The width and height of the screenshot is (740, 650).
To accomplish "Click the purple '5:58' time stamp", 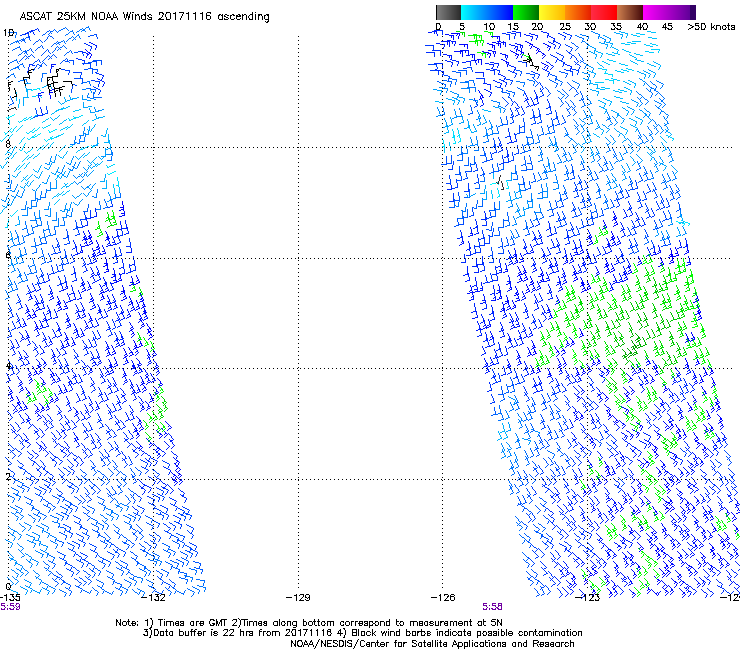I will pyautogui.click(x=492, y=607).
